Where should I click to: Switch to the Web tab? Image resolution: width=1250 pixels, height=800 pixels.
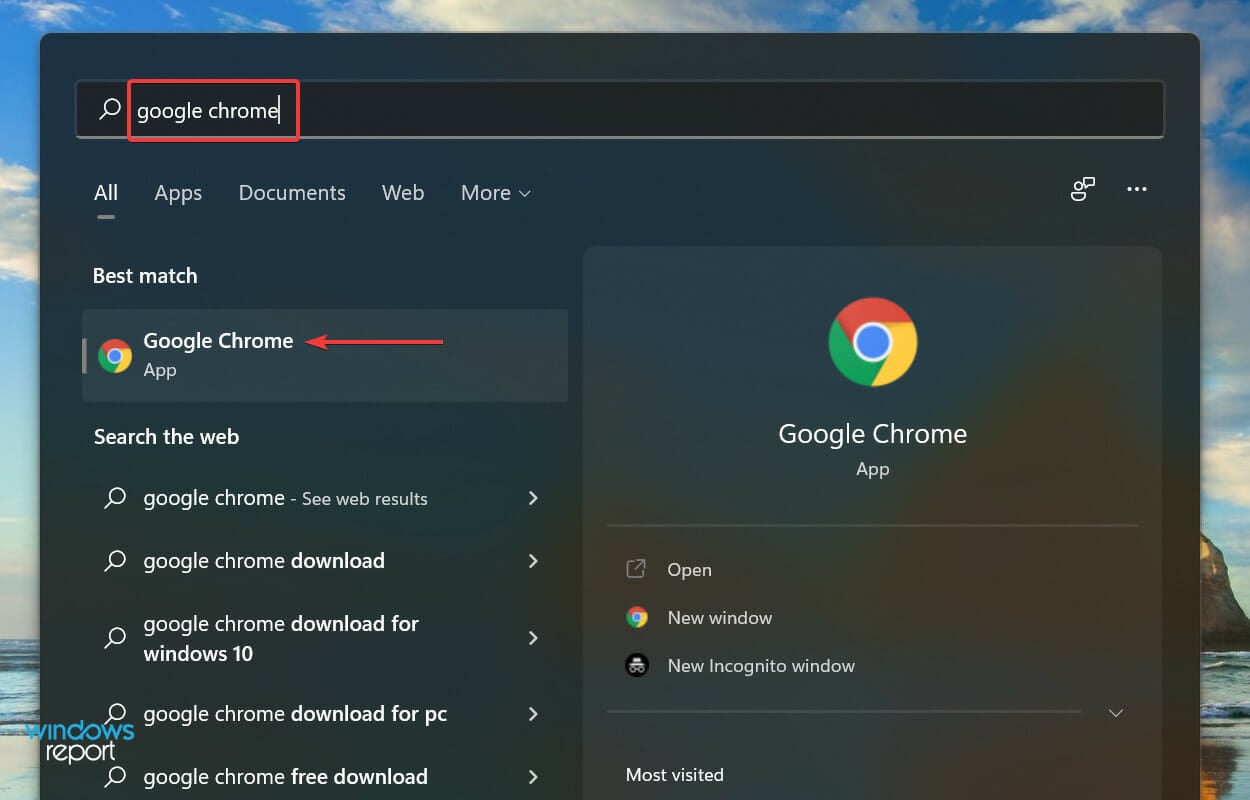(403, 193)
